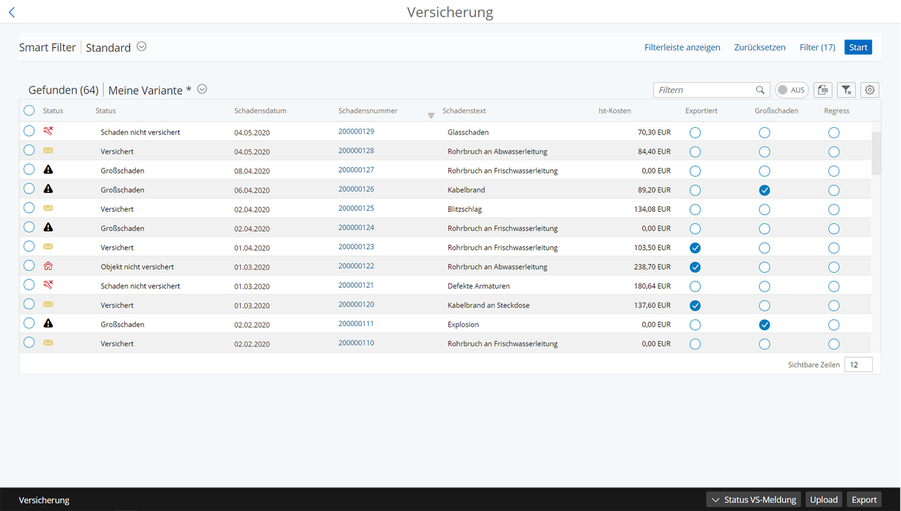Expand the Smart Filter Standard dropdown
The image size is (901, 511).
pos(141,47)
